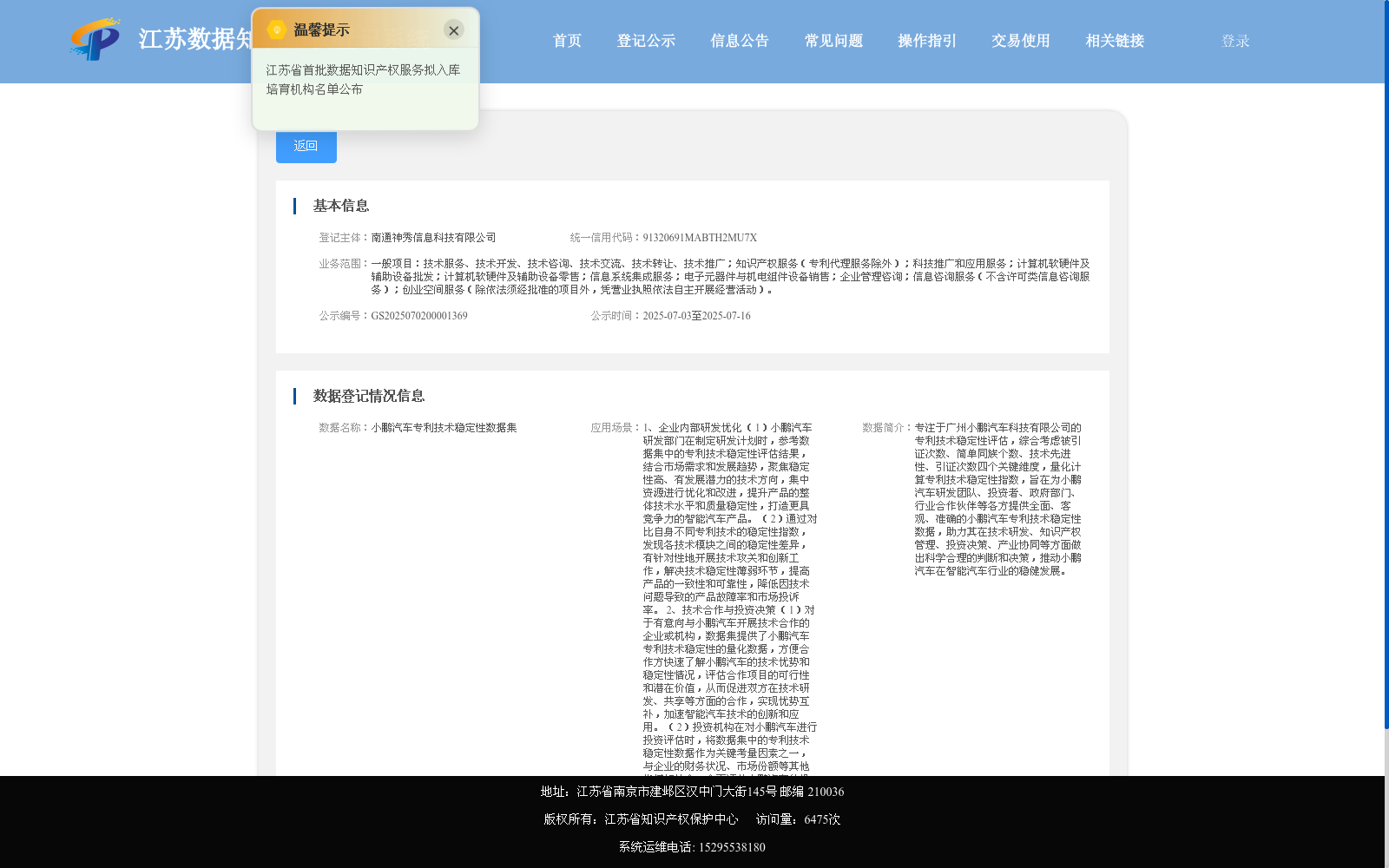
Task: Click the 数据登记情况信息 heading
Action: point(369,396)
